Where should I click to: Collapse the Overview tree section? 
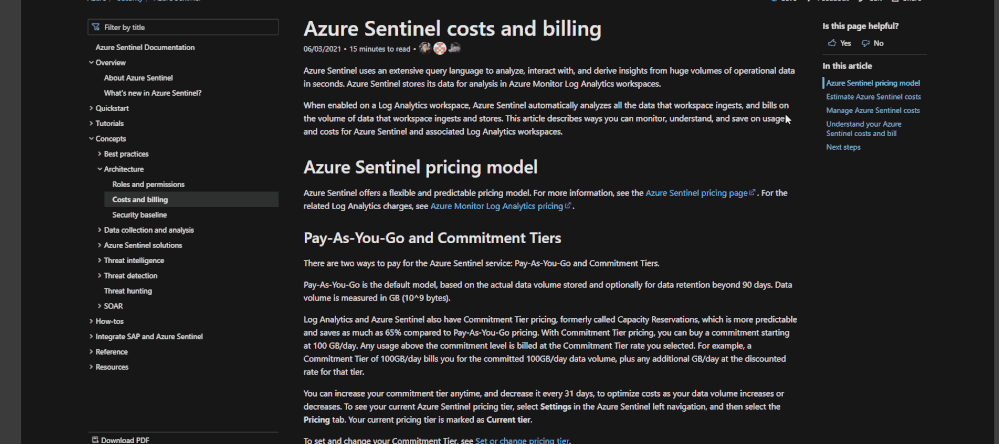click(x=92, y=62)
